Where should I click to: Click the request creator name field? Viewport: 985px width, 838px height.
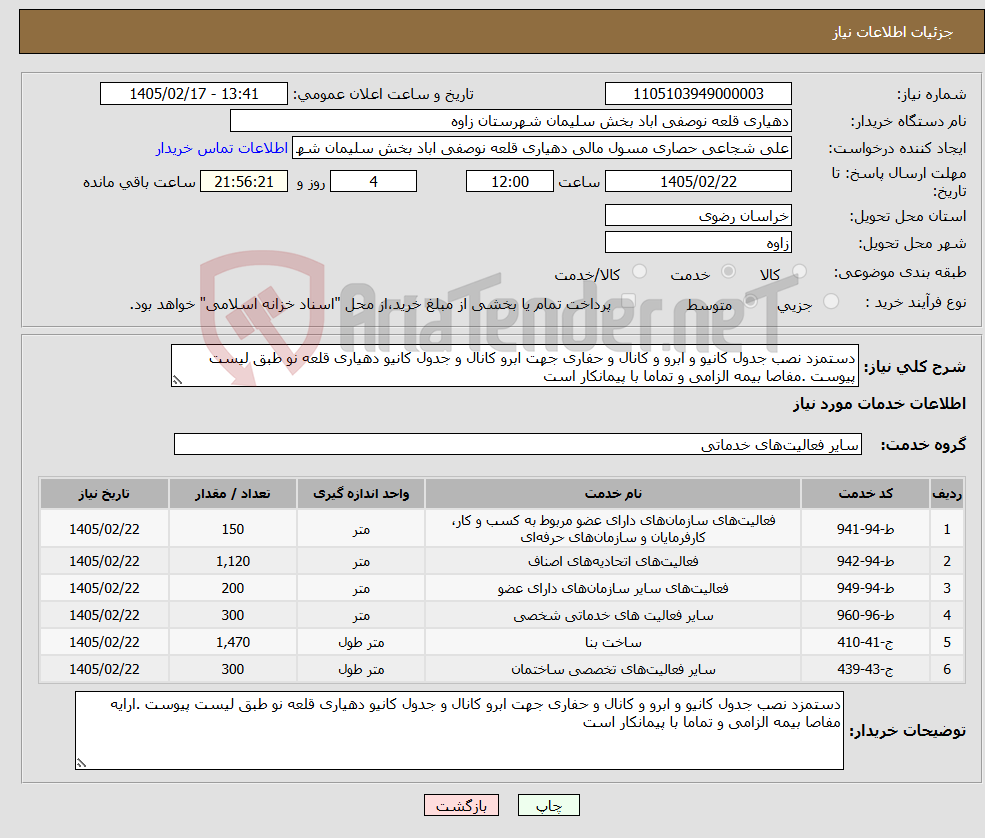[x=541, y=148]
